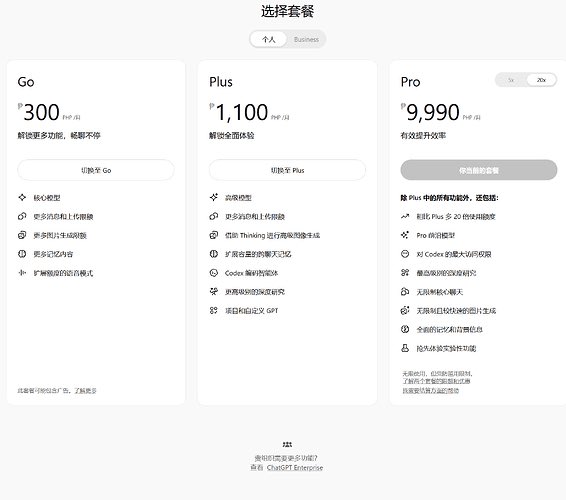Click the Plus plan title

(221, 82)
